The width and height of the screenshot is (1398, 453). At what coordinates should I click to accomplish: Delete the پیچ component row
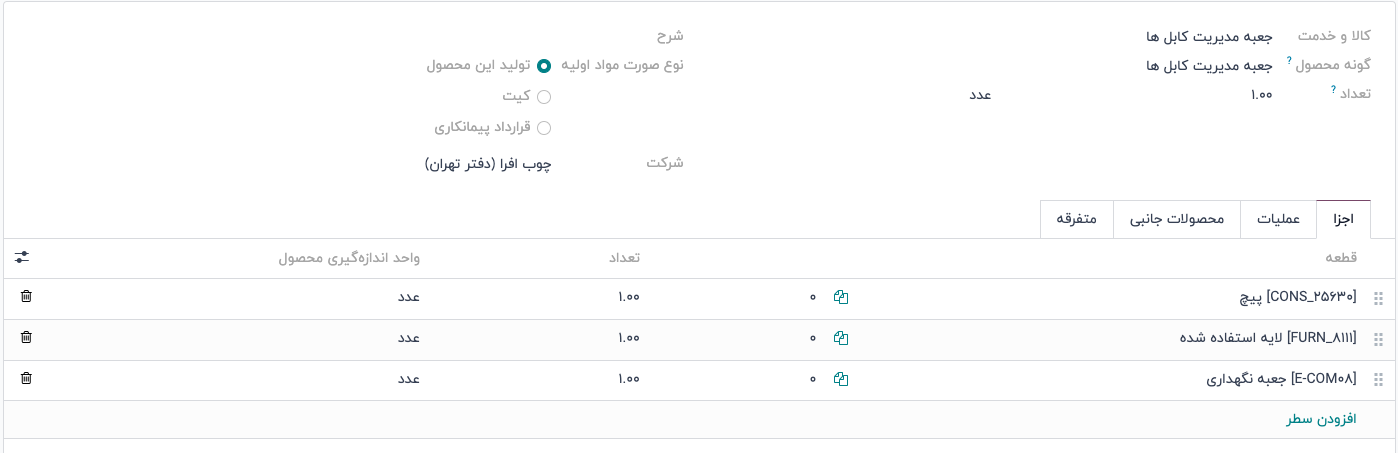tap(26, 297)
